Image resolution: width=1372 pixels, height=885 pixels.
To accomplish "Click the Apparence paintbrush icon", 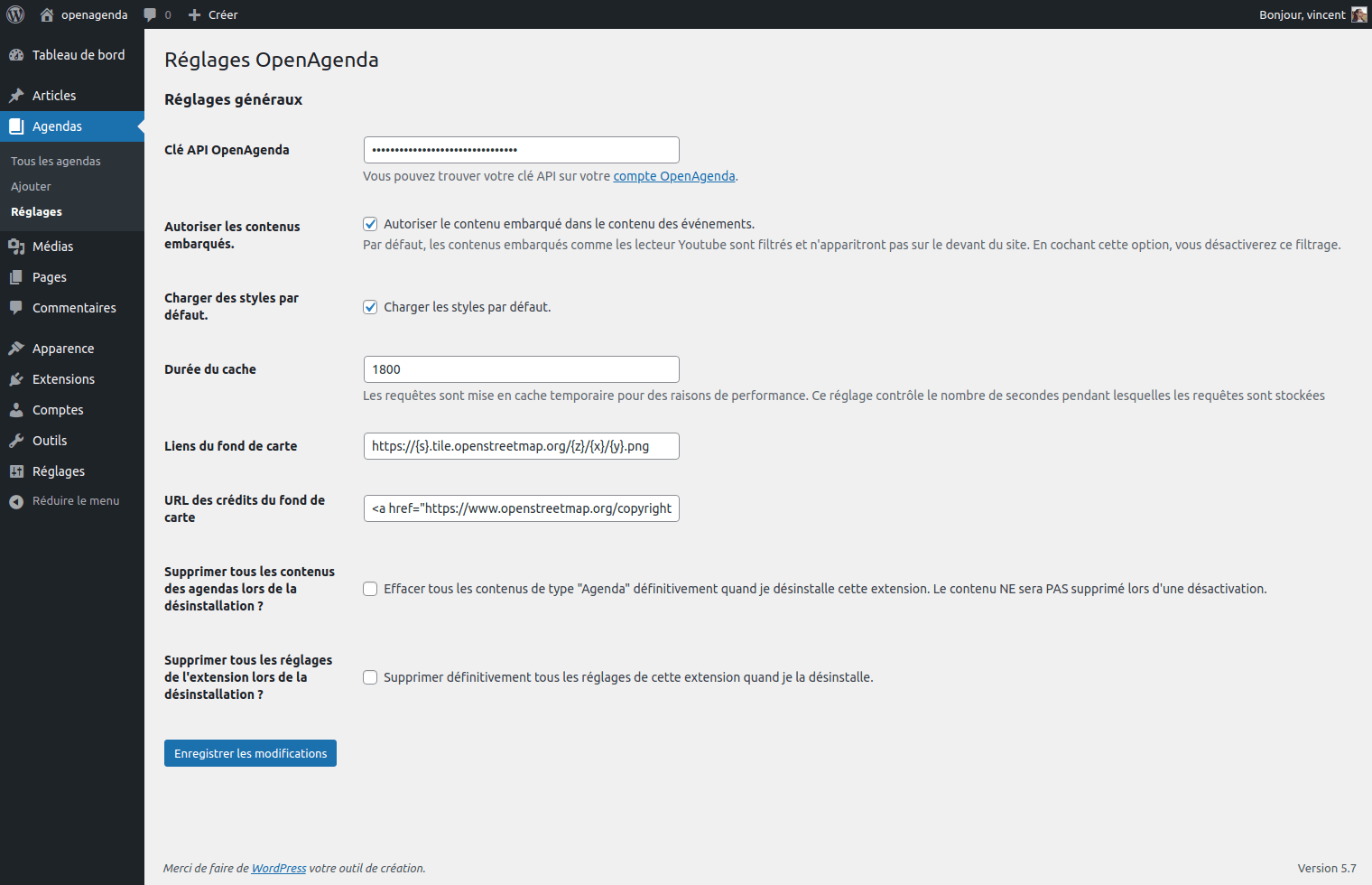I will 16,349.
